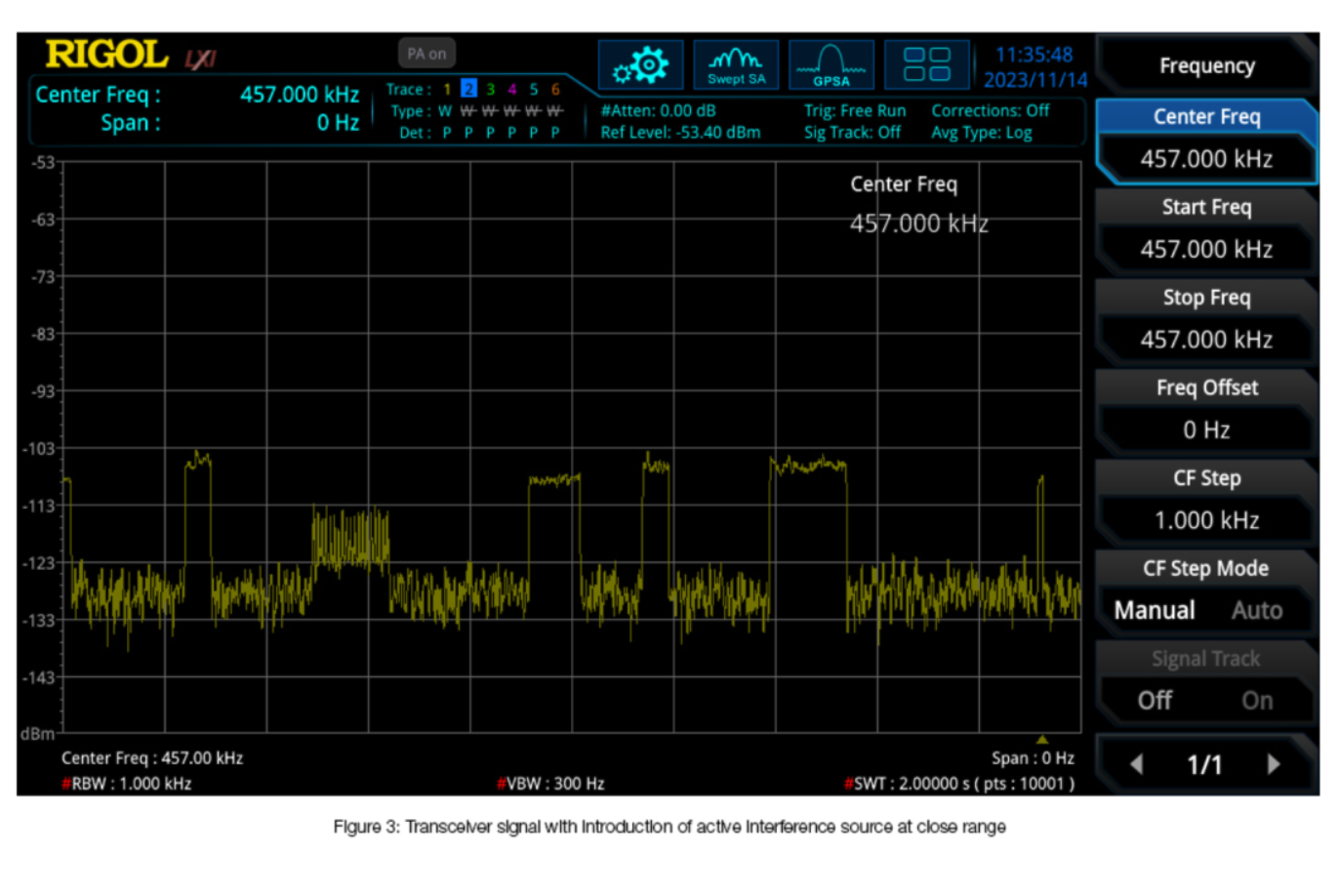This screenshot has width=1339, height=896.
Task: Go to next menu page arrow
Action: (1273, 764)
